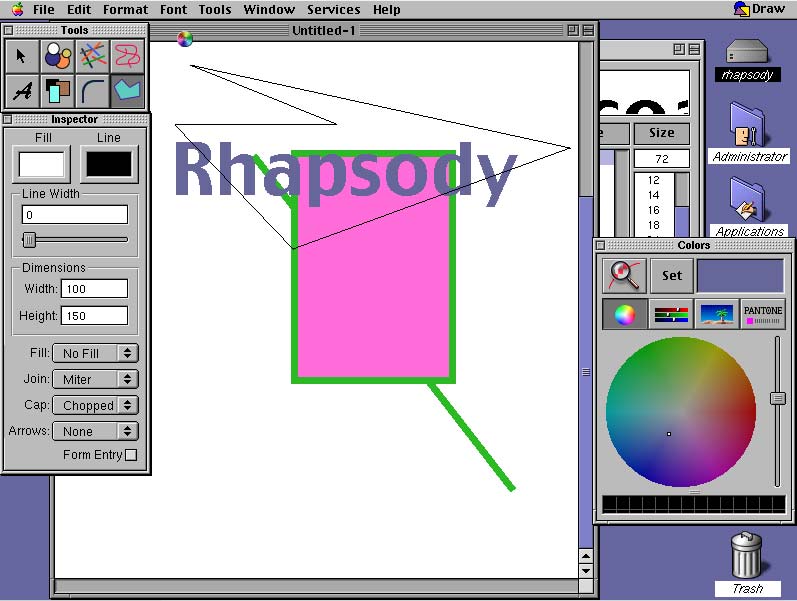The width and height of the screenshot is (797, 601).
Task: Open the Cap popup showing Chopped
Action: pyautogui.click(x=95, y=405)
